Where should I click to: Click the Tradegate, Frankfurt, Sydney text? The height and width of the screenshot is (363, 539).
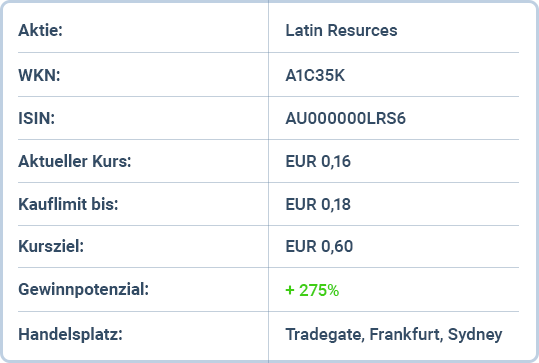(394, 334)
